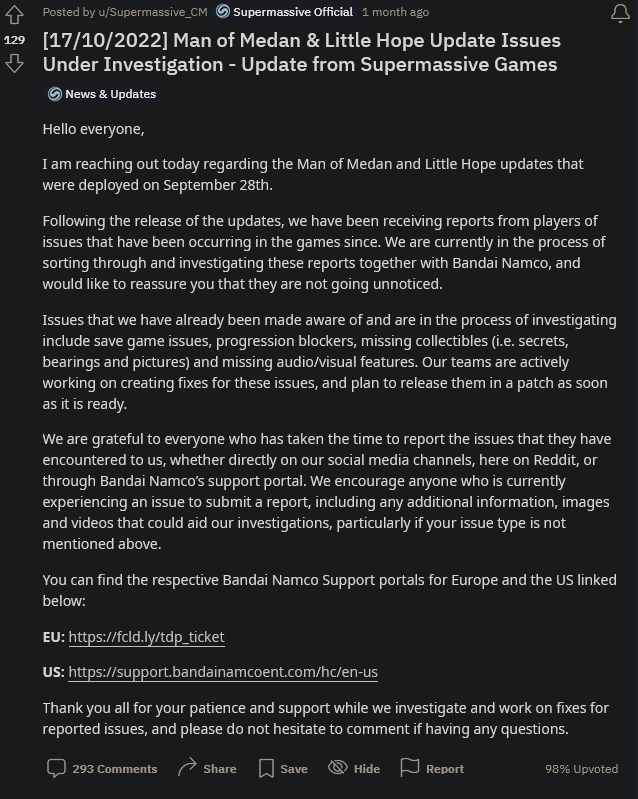The width and height of the screenshot is (638, 799).
Task: Click the "1 month ago" timestamp
Action: (x=395, y=12)
